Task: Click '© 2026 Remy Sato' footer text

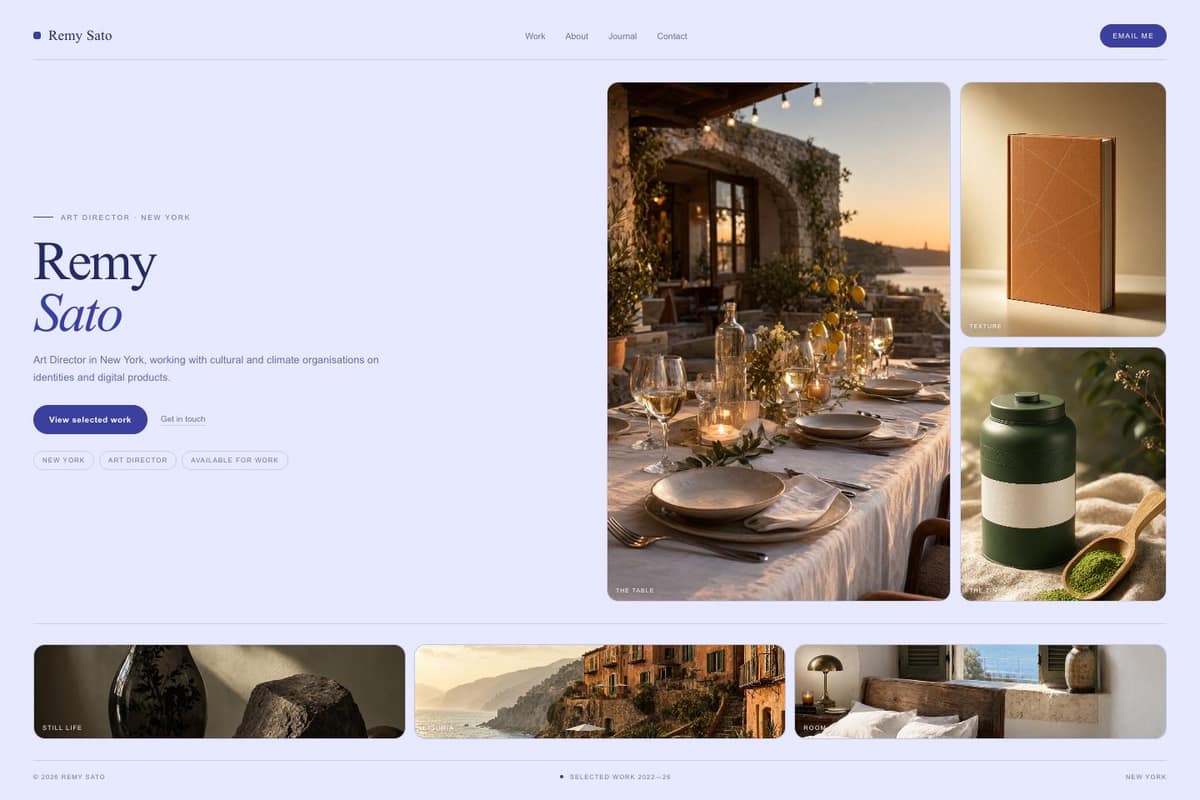Action: (69, 777)
